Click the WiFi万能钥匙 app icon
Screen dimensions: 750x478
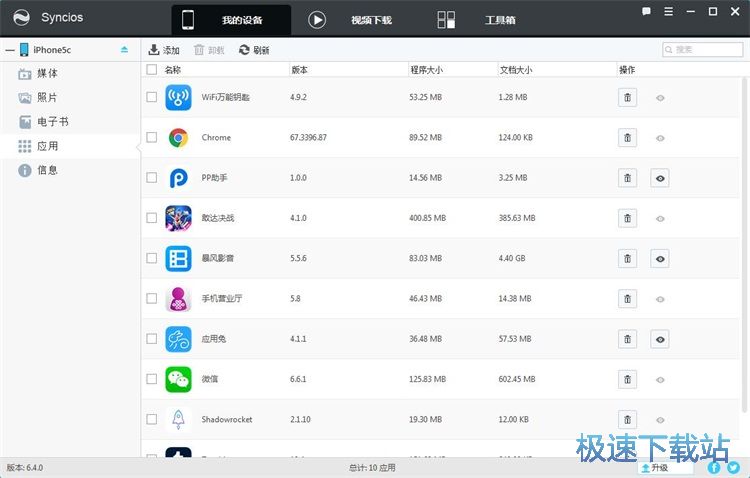tap(178, 97)
